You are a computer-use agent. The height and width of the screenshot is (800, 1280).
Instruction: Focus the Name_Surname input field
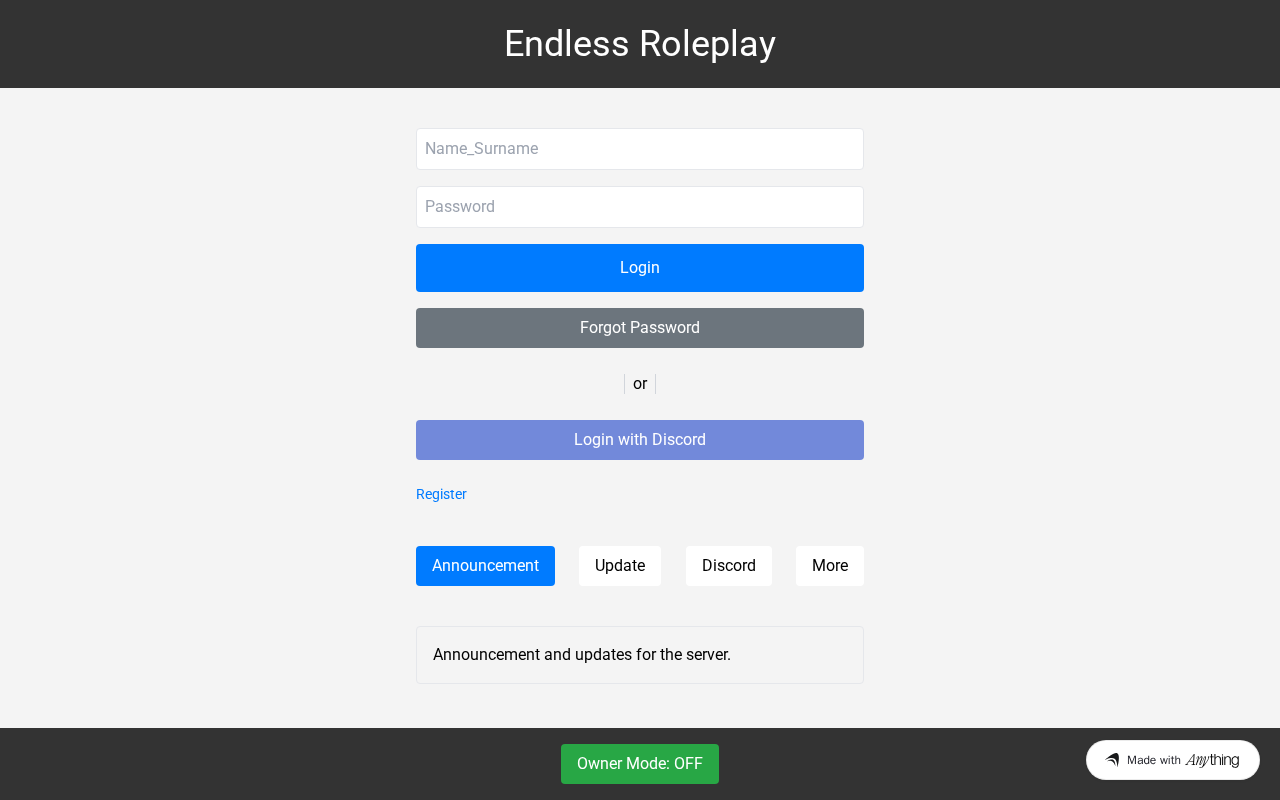(640, 149)
